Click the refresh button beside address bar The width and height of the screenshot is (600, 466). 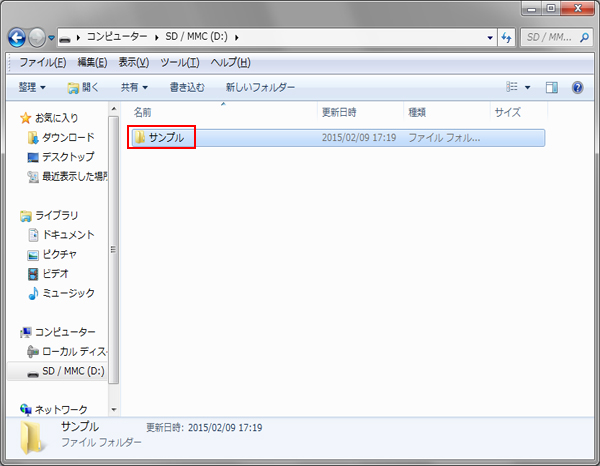pos(506,38)
